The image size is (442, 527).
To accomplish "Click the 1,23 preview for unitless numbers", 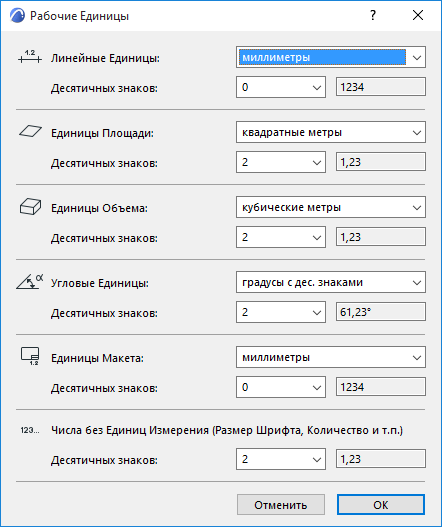I will [381, 459].
